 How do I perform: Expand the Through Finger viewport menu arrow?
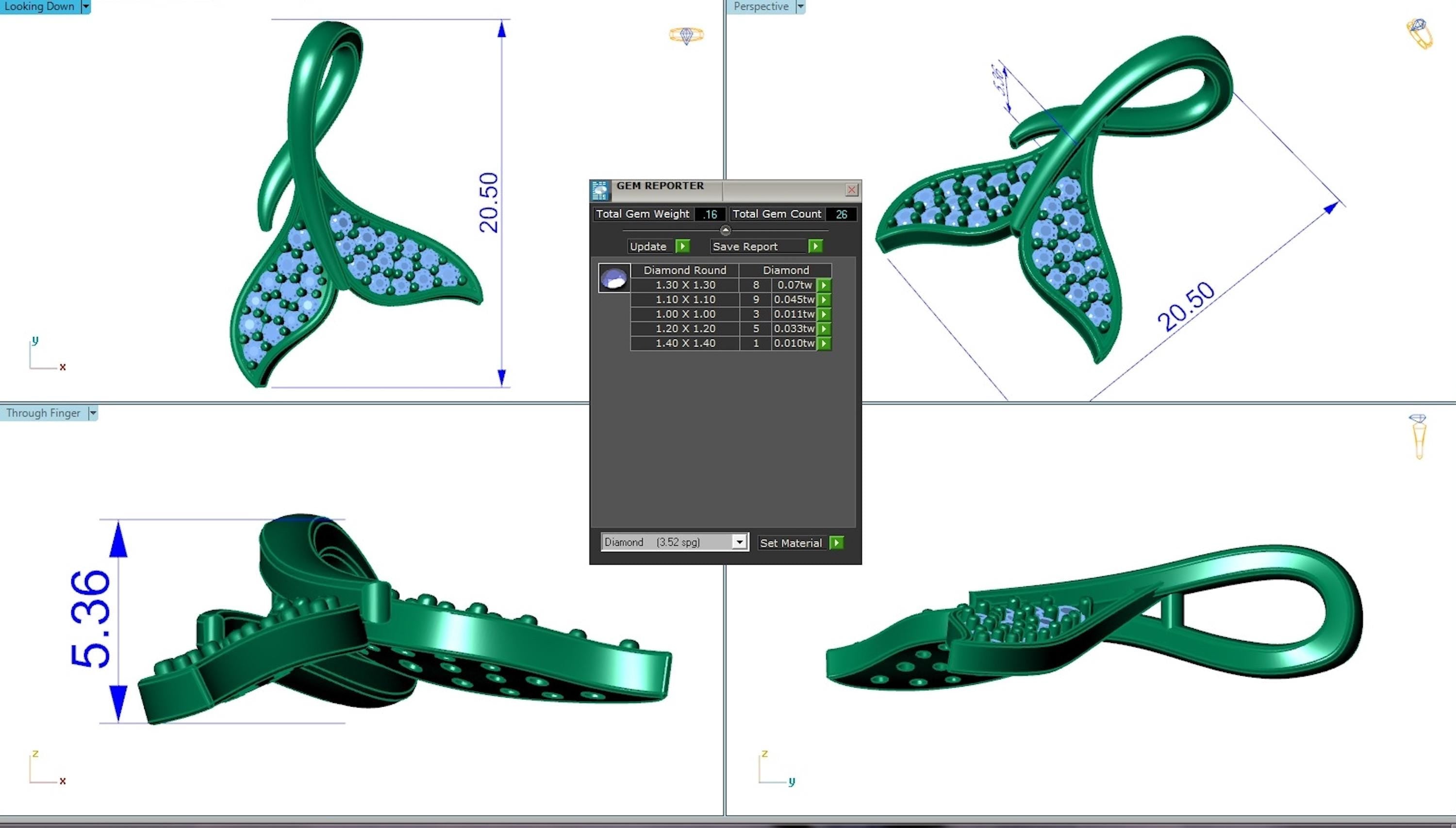[93, 413]
